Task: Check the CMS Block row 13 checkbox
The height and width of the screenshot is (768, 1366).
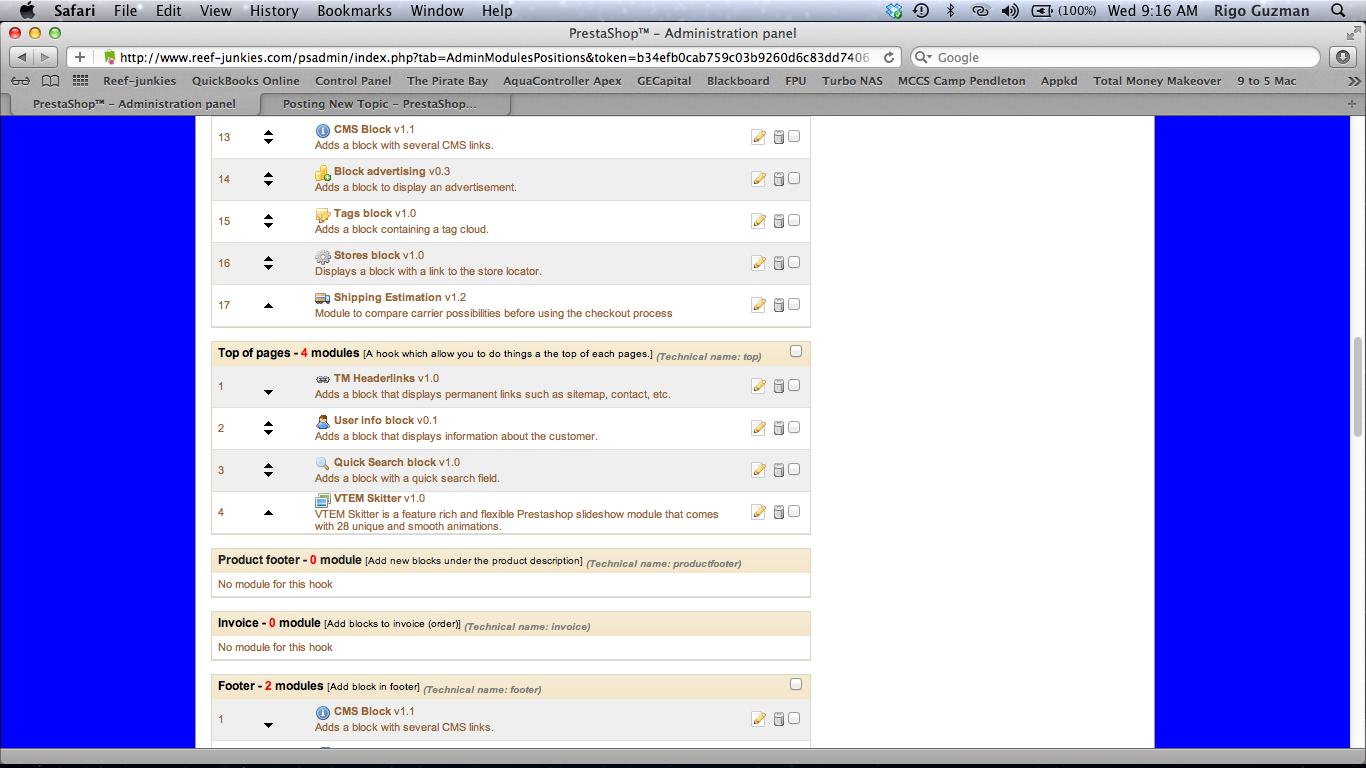Action: [x=794, y=136]
